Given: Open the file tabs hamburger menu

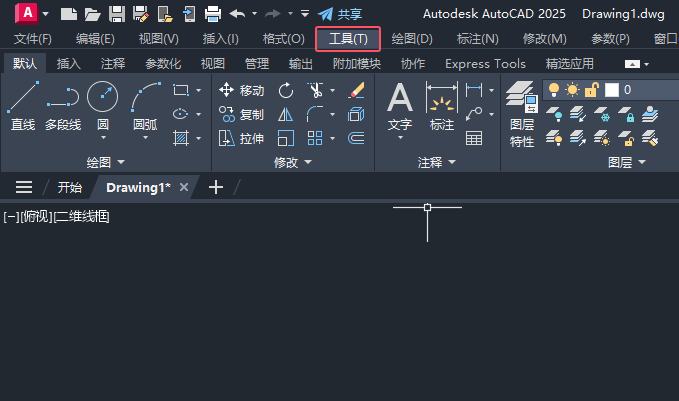Looking at the screenshot, I should tap(24, 187).
